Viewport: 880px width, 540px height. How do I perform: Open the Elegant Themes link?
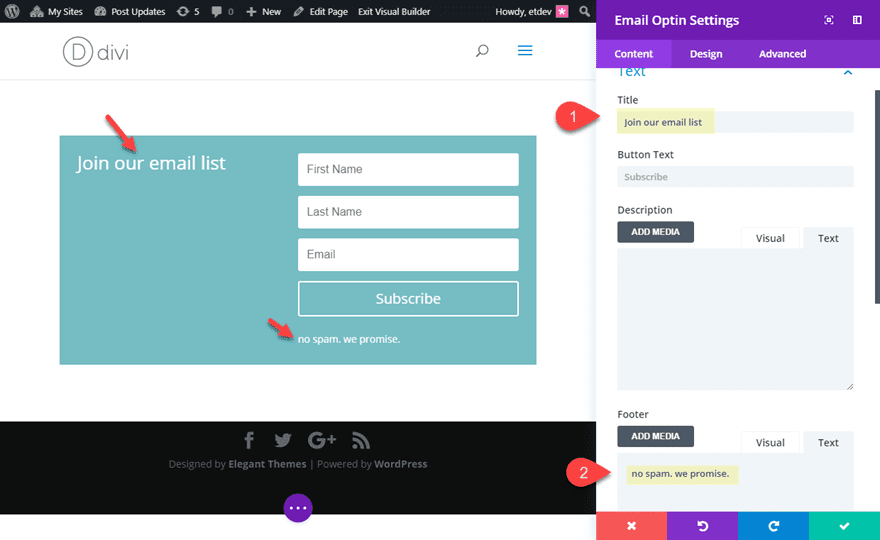tap(267, 464)
